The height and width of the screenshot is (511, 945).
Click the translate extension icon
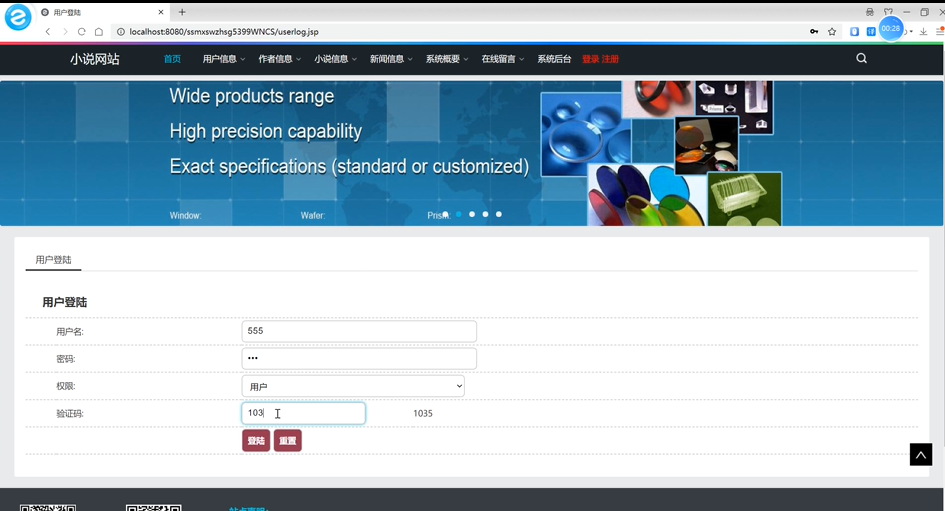871,31
